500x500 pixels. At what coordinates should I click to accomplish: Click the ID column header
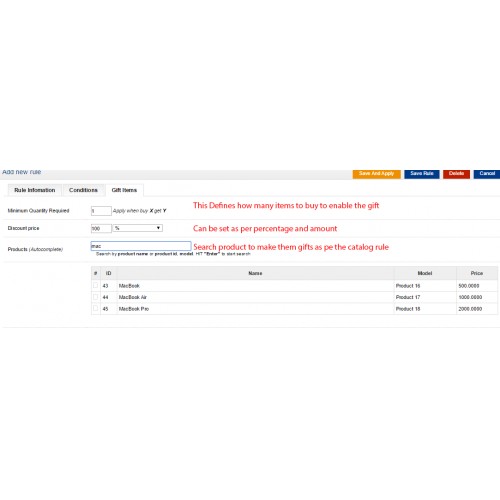108,273
